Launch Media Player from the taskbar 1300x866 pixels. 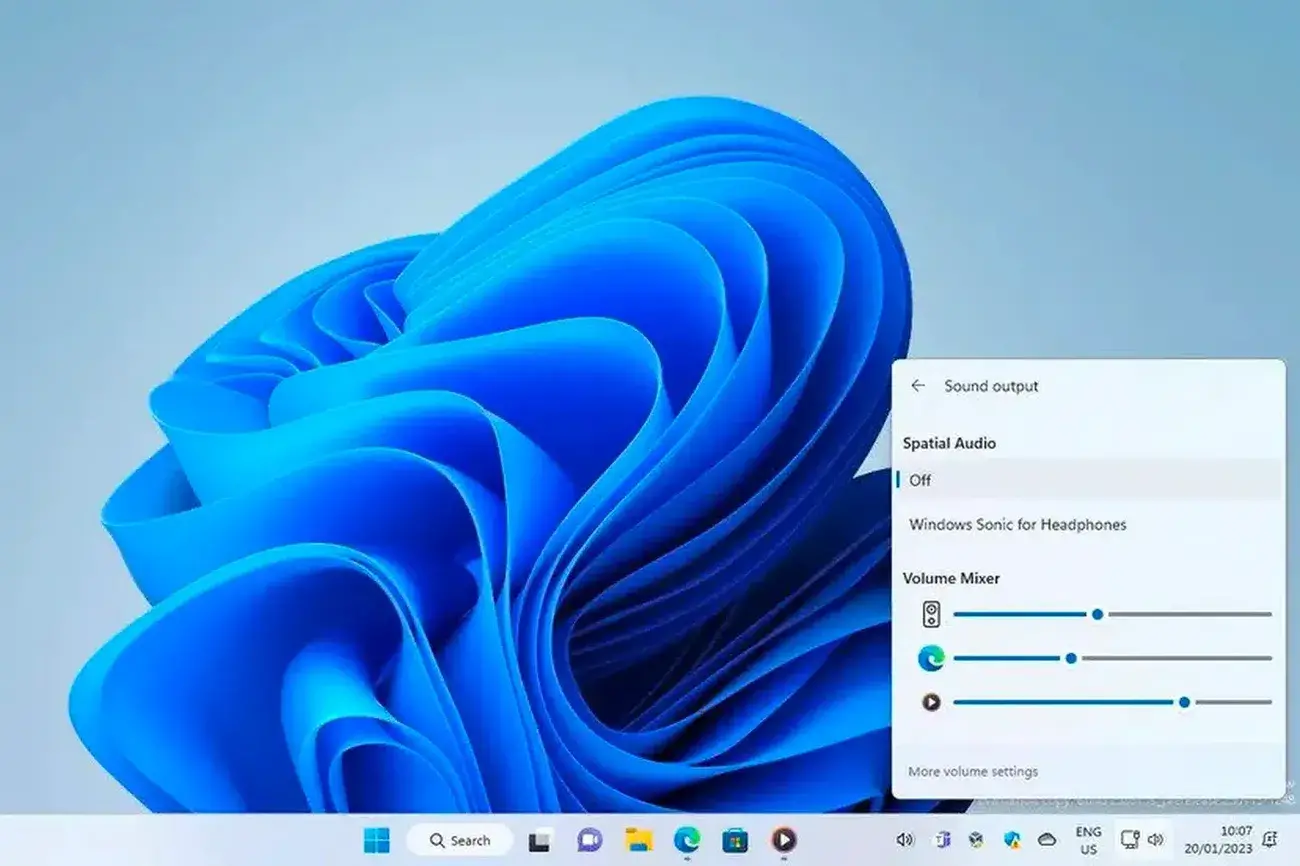[x=785, y=840]
